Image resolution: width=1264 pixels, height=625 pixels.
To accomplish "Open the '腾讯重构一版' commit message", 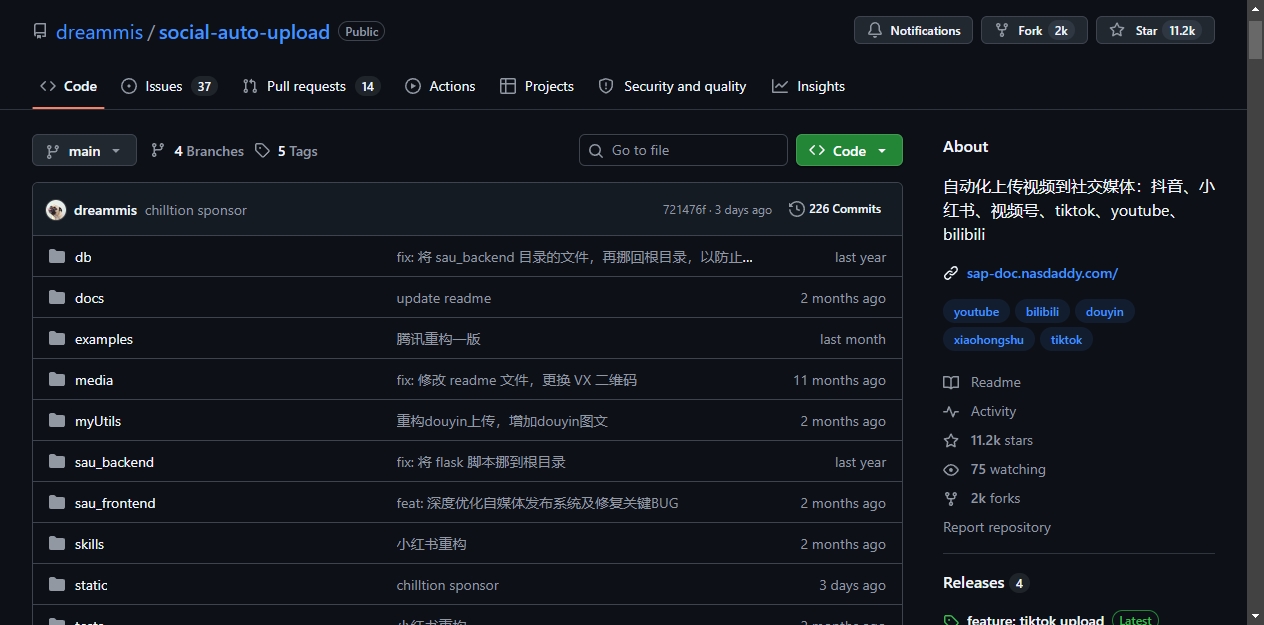I will [x=439, y=339].
